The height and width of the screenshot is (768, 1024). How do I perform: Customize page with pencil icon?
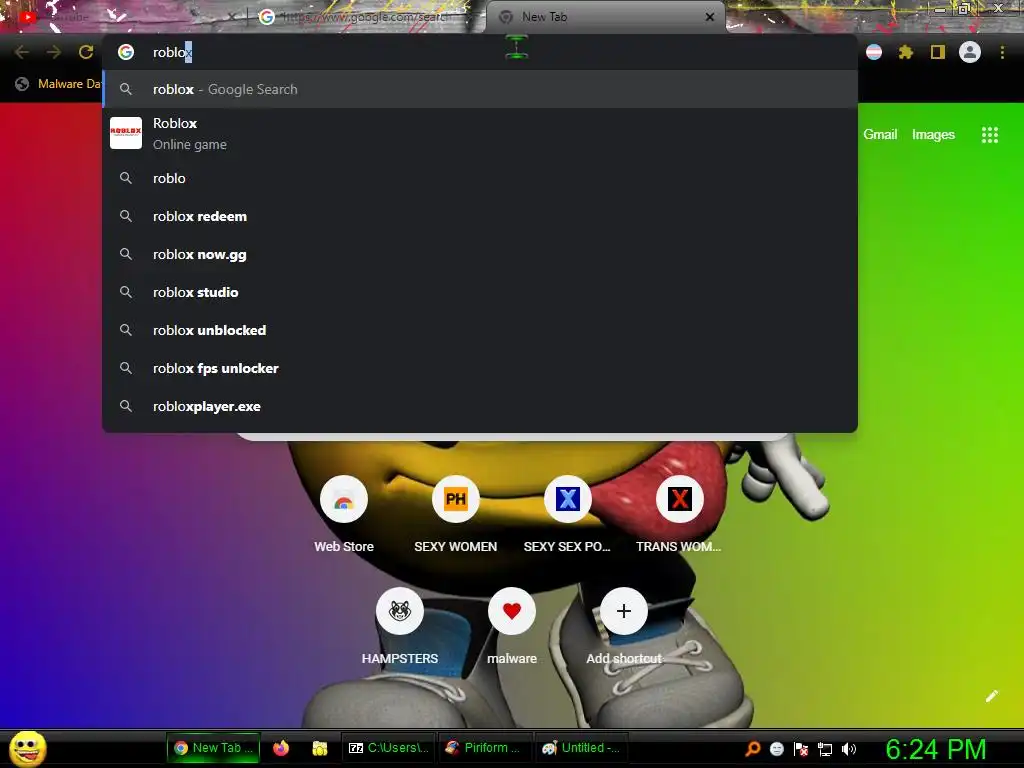pyautogui.click(x=991, y=696)
